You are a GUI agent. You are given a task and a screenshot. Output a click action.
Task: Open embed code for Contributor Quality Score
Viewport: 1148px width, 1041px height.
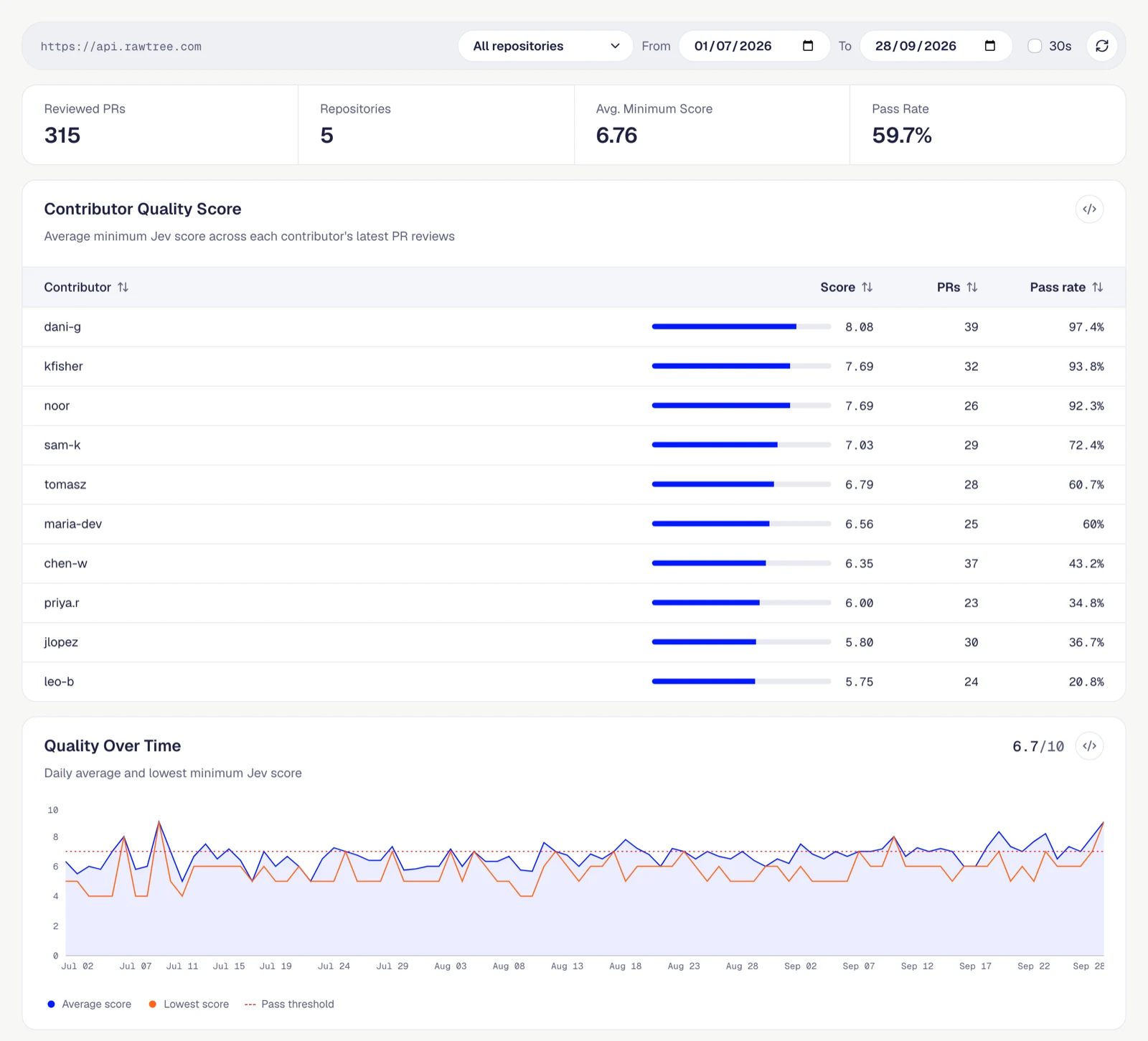1089,209
